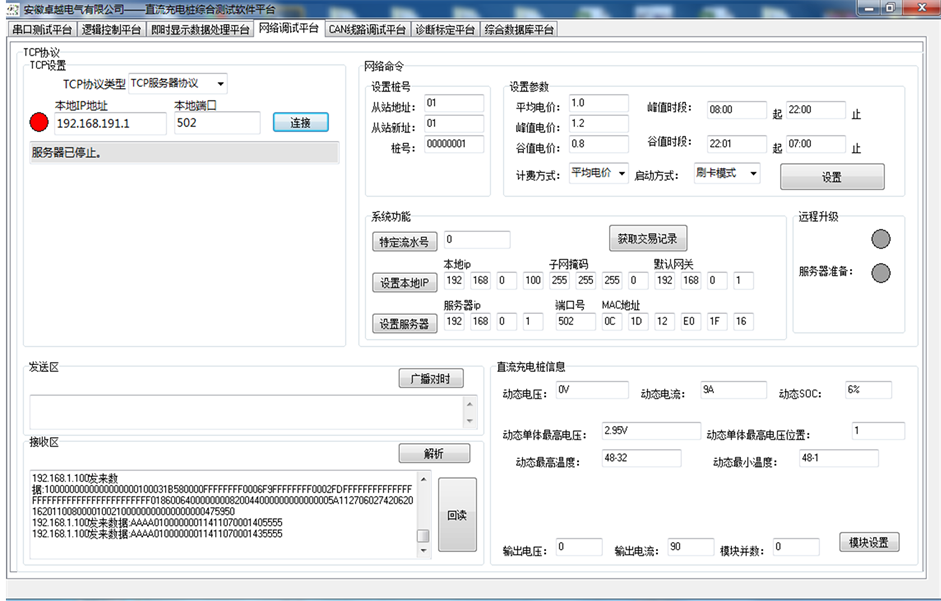The height and width of the screenshot is (601, 941).
Task: Click the red connection status indicator
Action: (39, 122)
